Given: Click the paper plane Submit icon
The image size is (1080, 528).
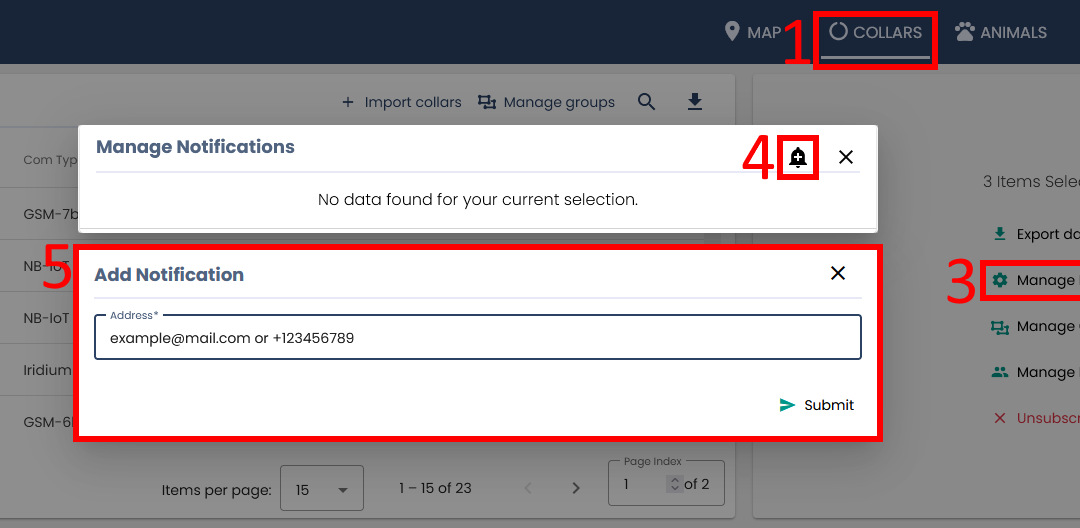Looking at the screenshot, I should tap(788, 405).
